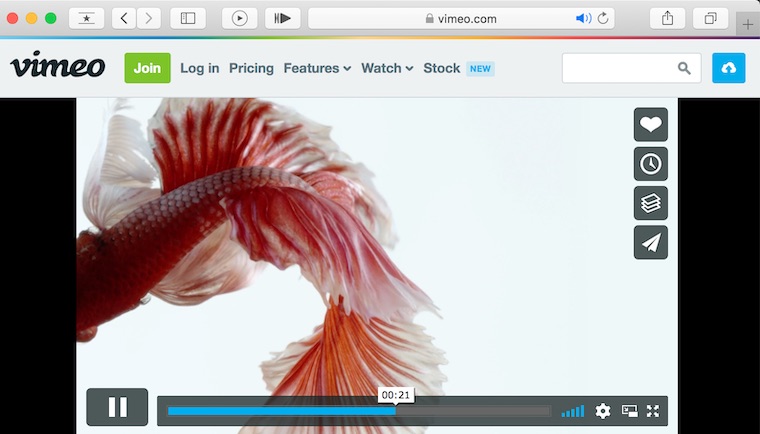
Task: Click the 00:21 timestamp tooltip
Action: click(x=396, y=395)
